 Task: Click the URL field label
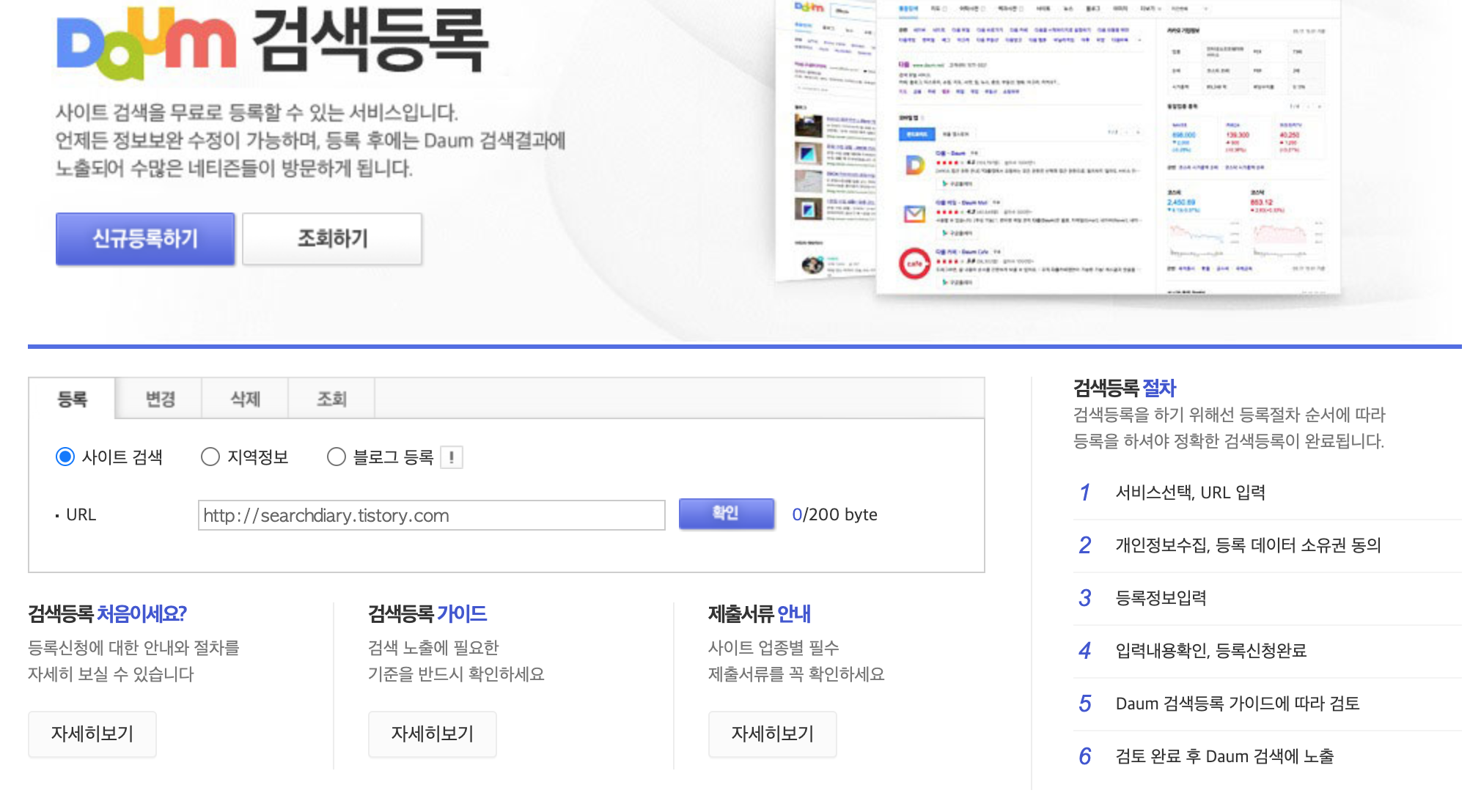coord(81,514)
